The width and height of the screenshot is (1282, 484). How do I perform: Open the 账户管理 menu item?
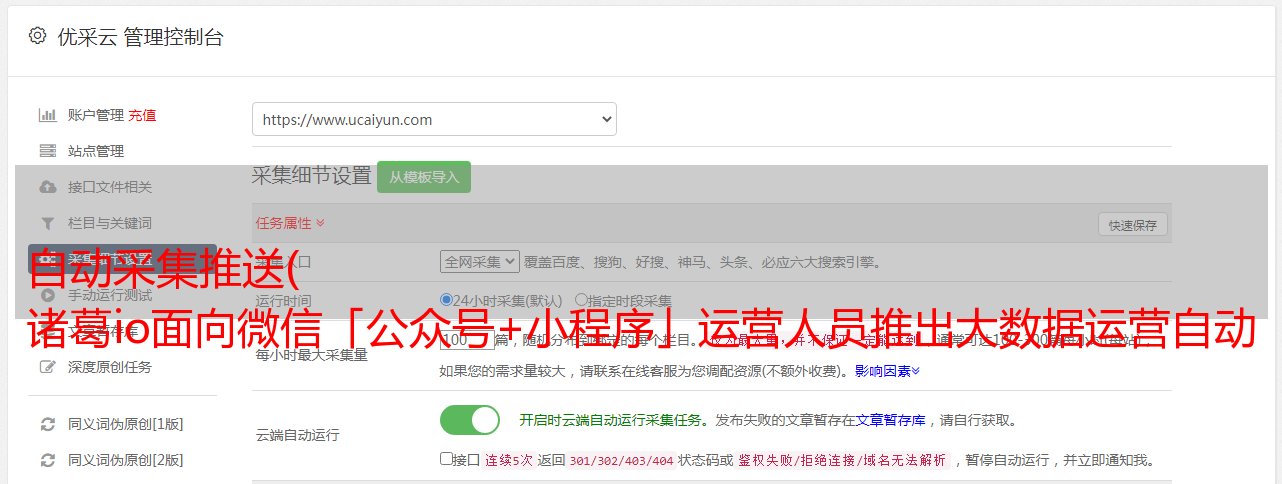96,115
